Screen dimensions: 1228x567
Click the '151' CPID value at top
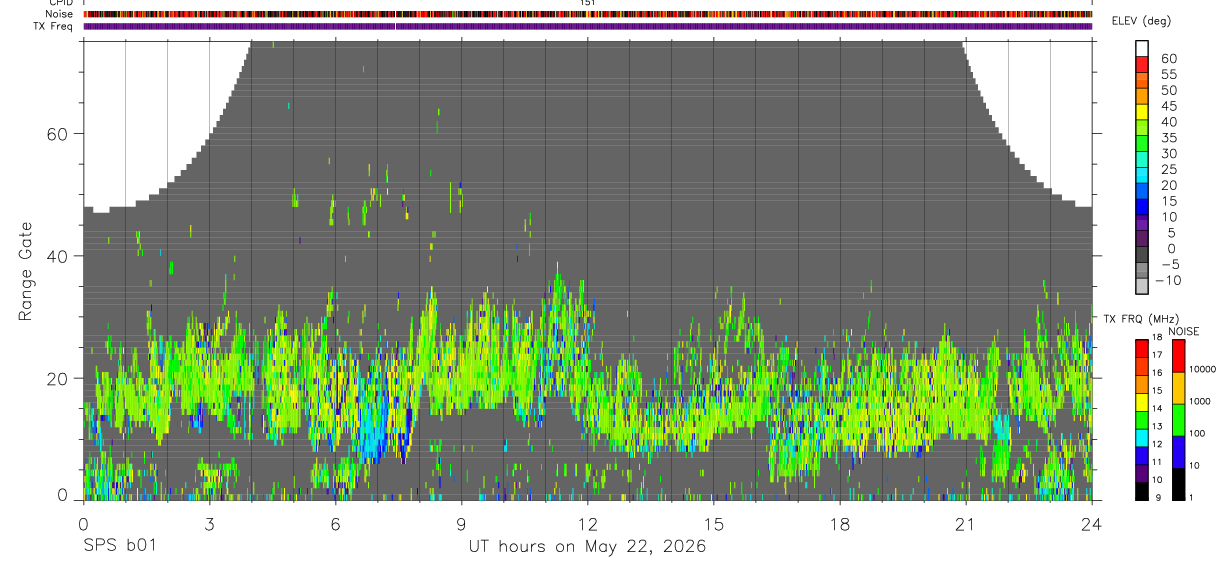[x=587, y=3]
